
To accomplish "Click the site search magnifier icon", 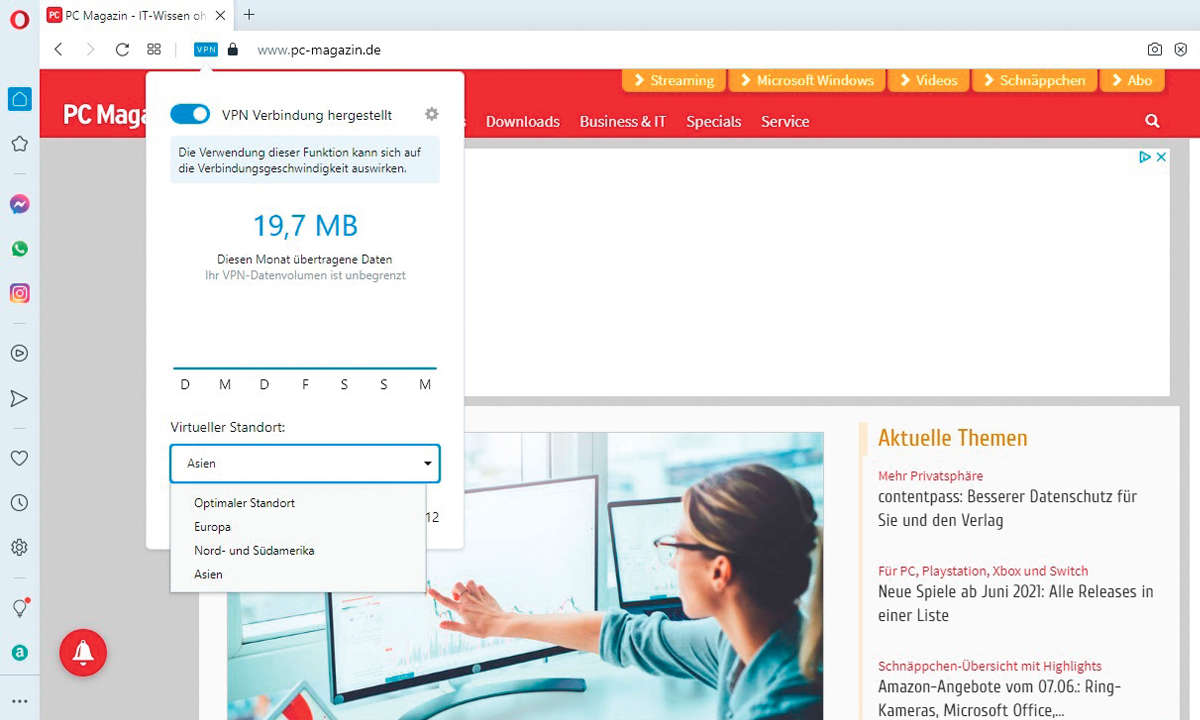I will point(1152,121).
